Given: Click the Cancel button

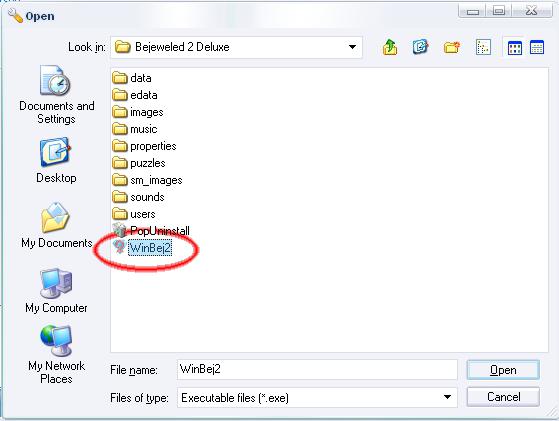Looking at the screenshot, I should click(503, 397).
